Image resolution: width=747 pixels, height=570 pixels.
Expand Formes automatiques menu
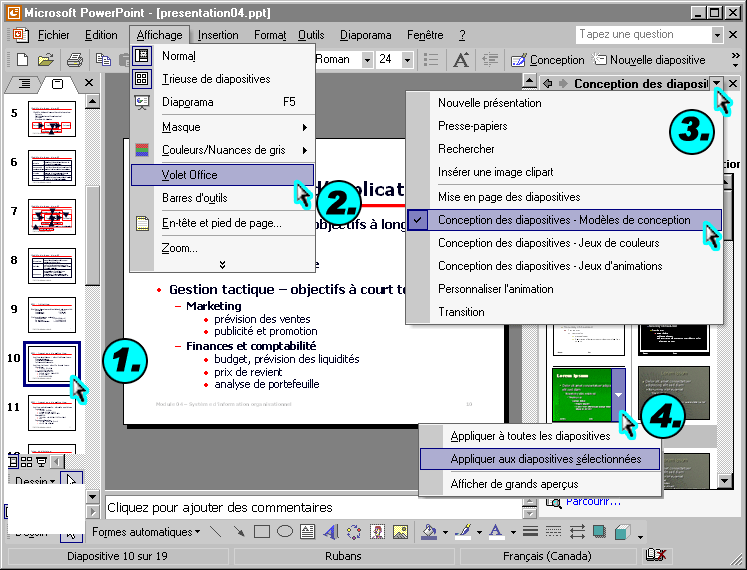coord(146,532)
